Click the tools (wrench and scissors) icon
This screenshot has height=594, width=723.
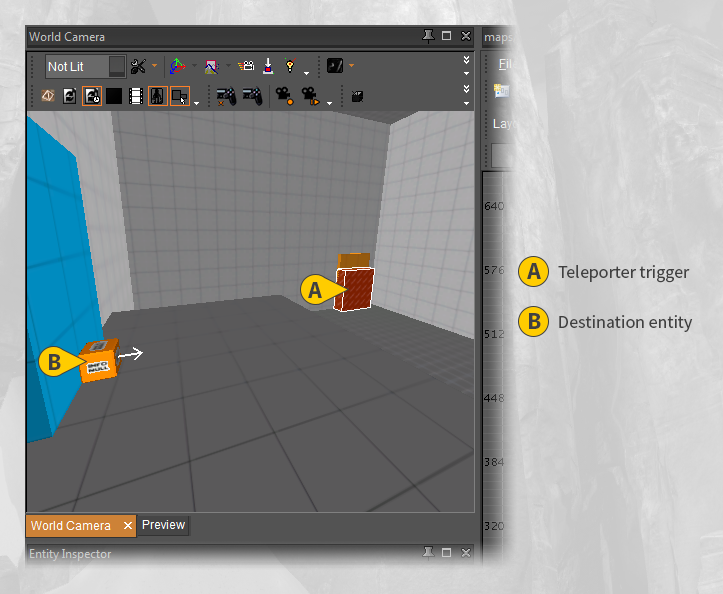tap(138, 66)
